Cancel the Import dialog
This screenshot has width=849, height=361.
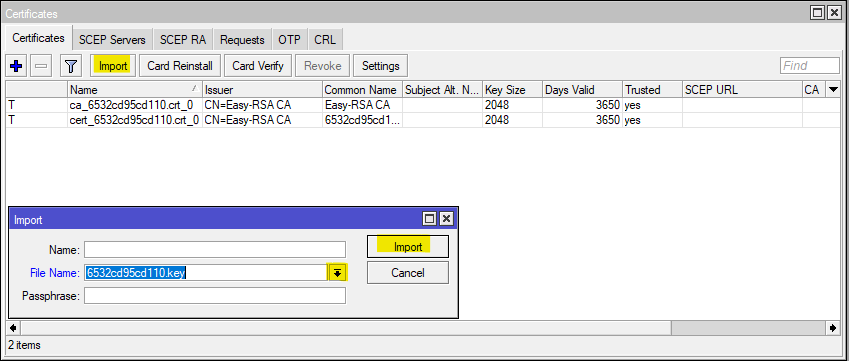coord(408,273)
